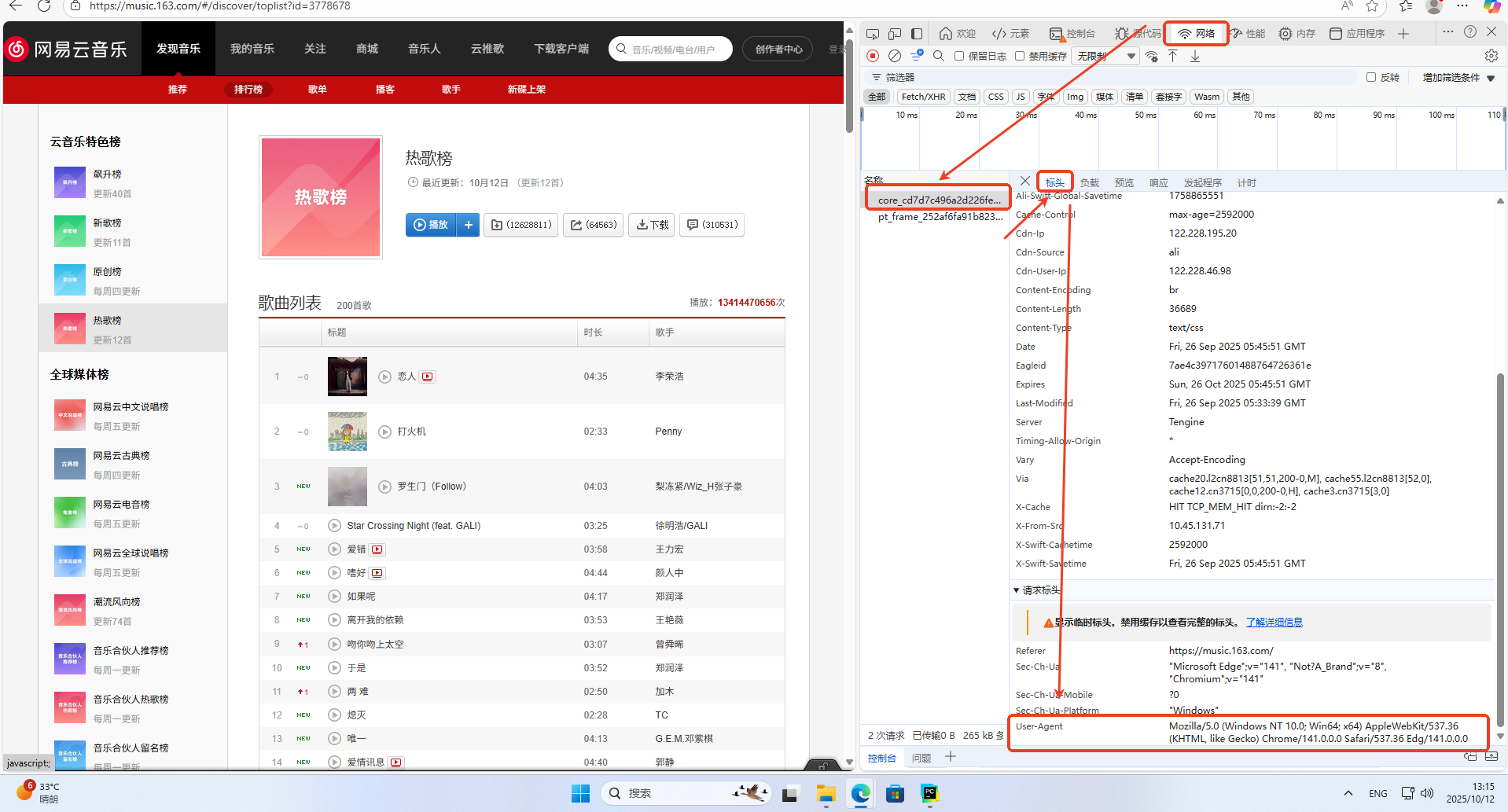Screen dimensions: 1508x812
Task: Toggle the JS request type filter
Action: [1021, 97]
